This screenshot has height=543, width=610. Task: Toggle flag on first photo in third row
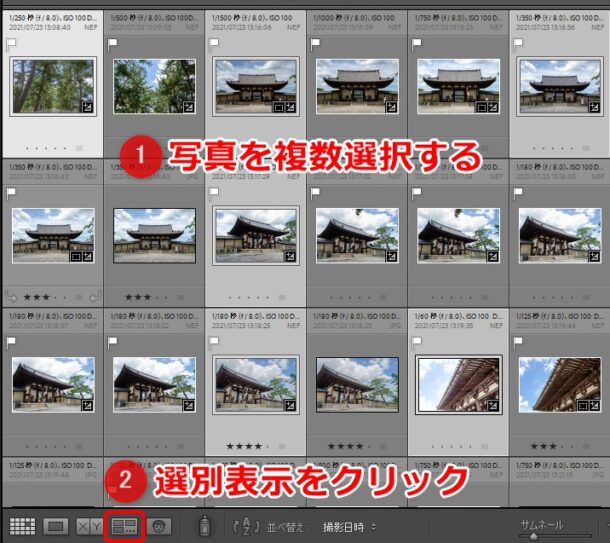pos(10,342)
